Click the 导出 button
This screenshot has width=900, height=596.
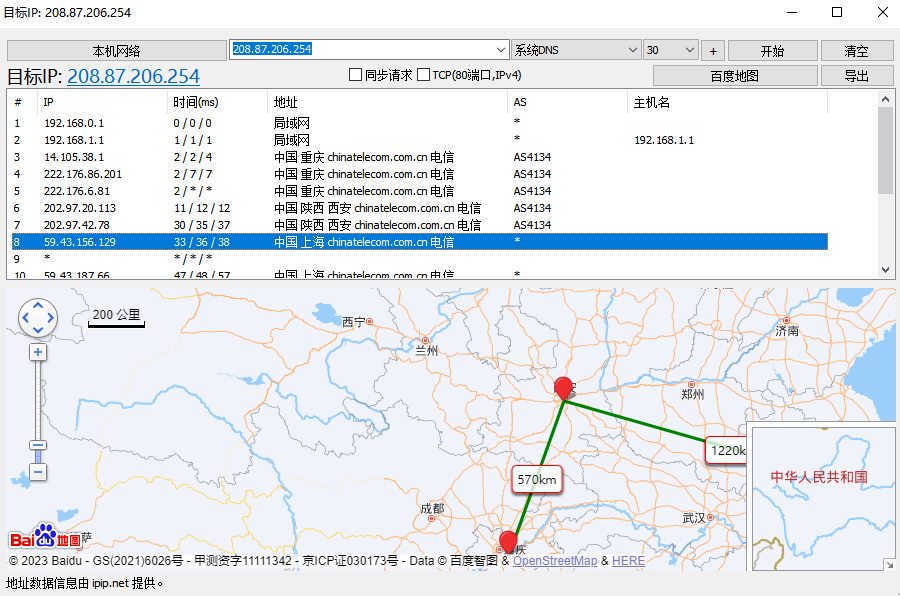[x=857, y=75]
